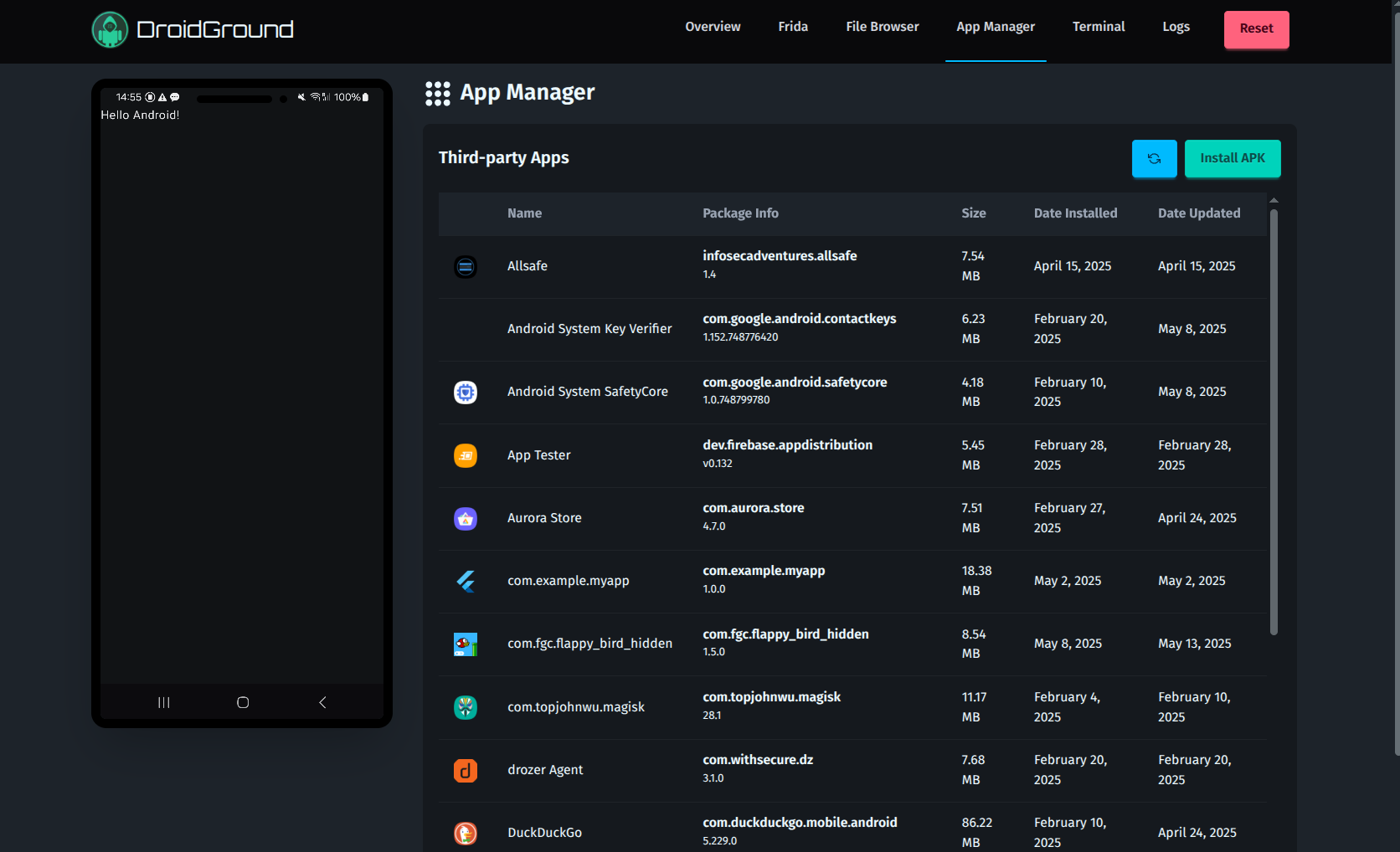Click the DroidGround robot logo icon
1400x852 pixels.
(110, 29)
